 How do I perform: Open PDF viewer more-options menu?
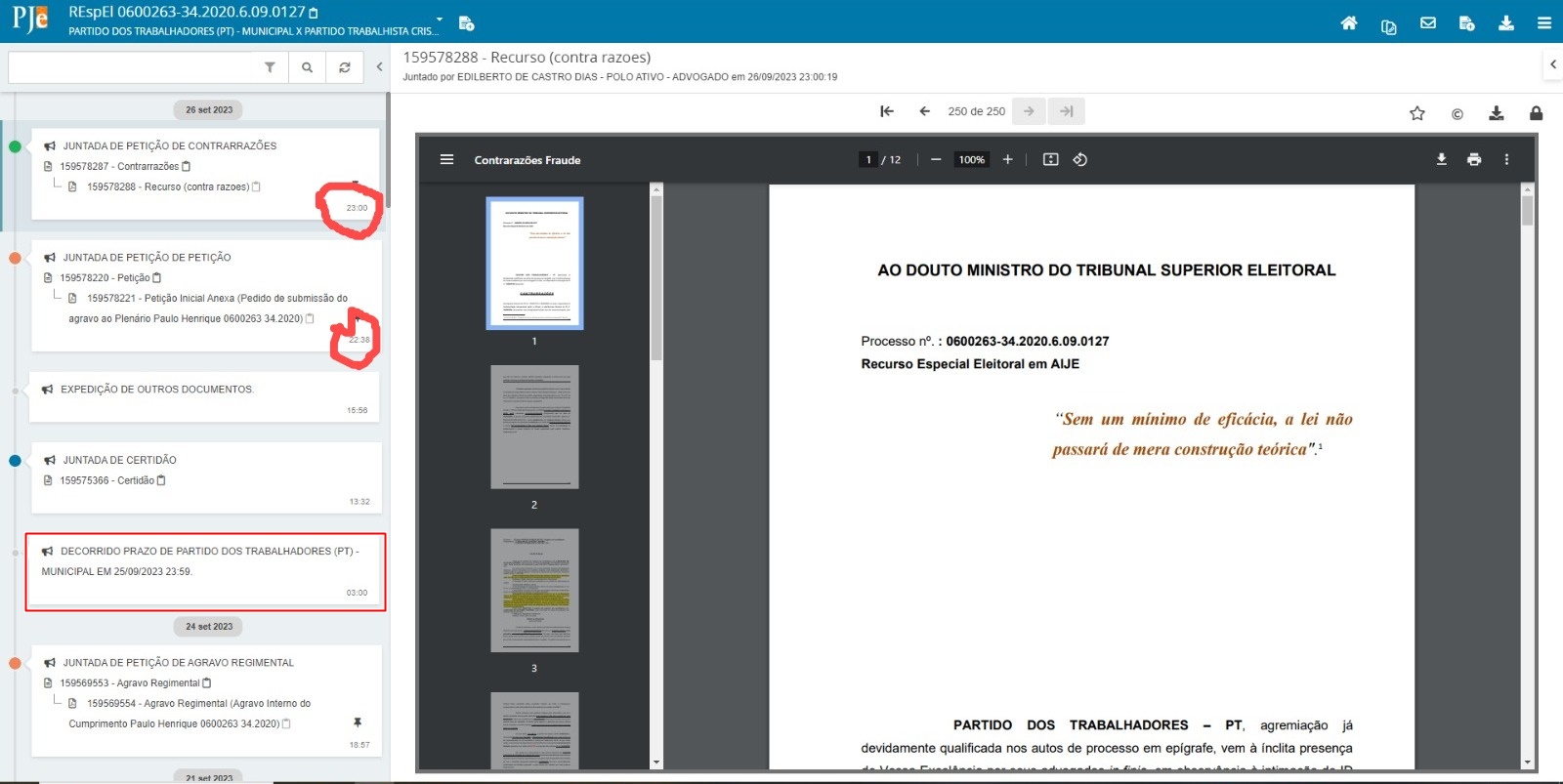tap(1506, 159)
